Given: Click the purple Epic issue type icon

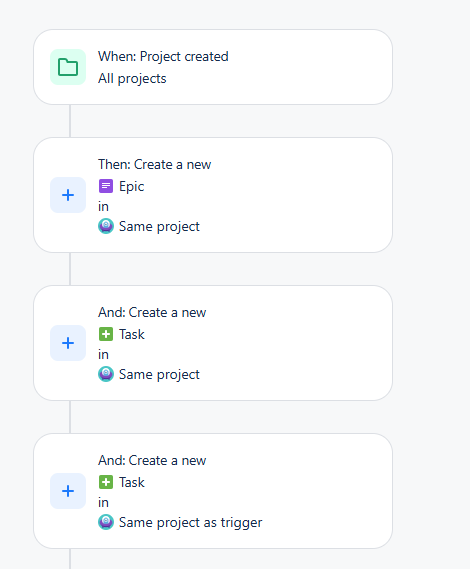Looking at the screenshot, I should [x=106, y=186].
